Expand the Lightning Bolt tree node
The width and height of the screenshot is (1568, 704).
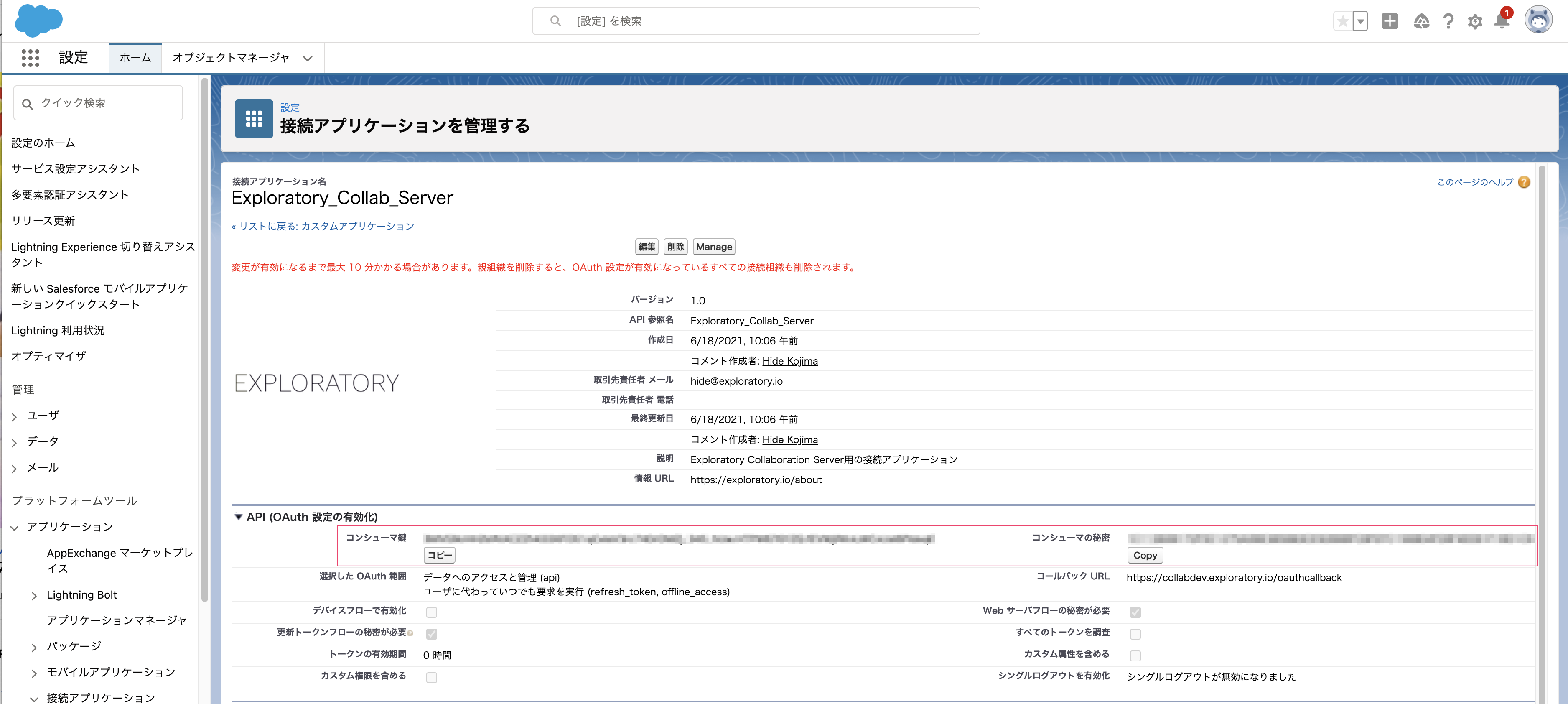click(34, 596)
